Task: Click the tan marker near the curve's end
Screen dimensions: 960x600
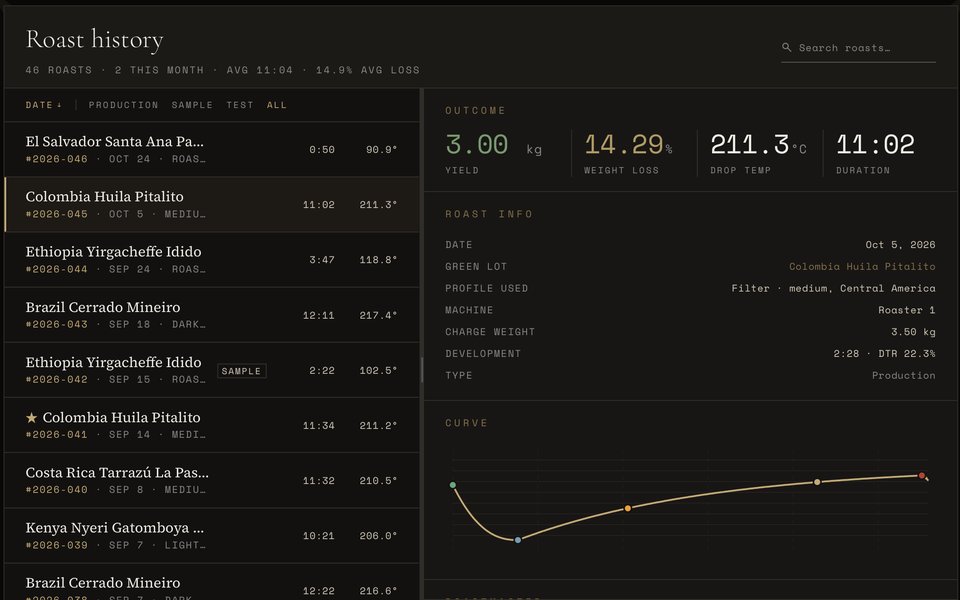Action: pos(817,482)
